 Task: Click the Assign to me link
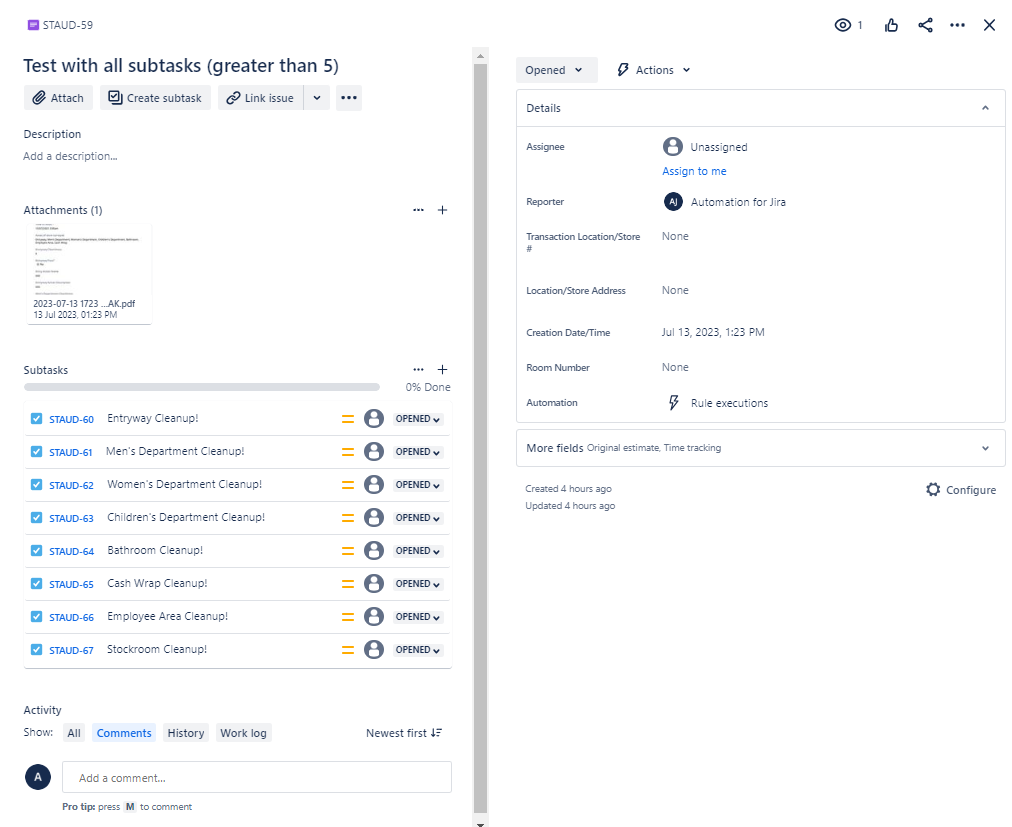pyautogui.click(x=694, y=171)
